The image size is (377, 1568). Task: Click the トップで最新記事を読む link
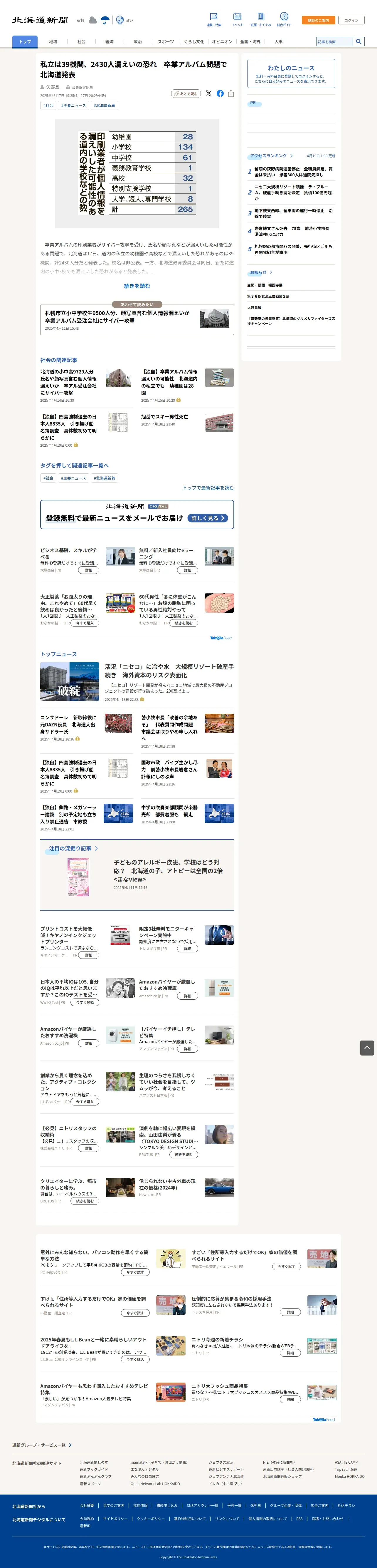[x=208, y=488]
